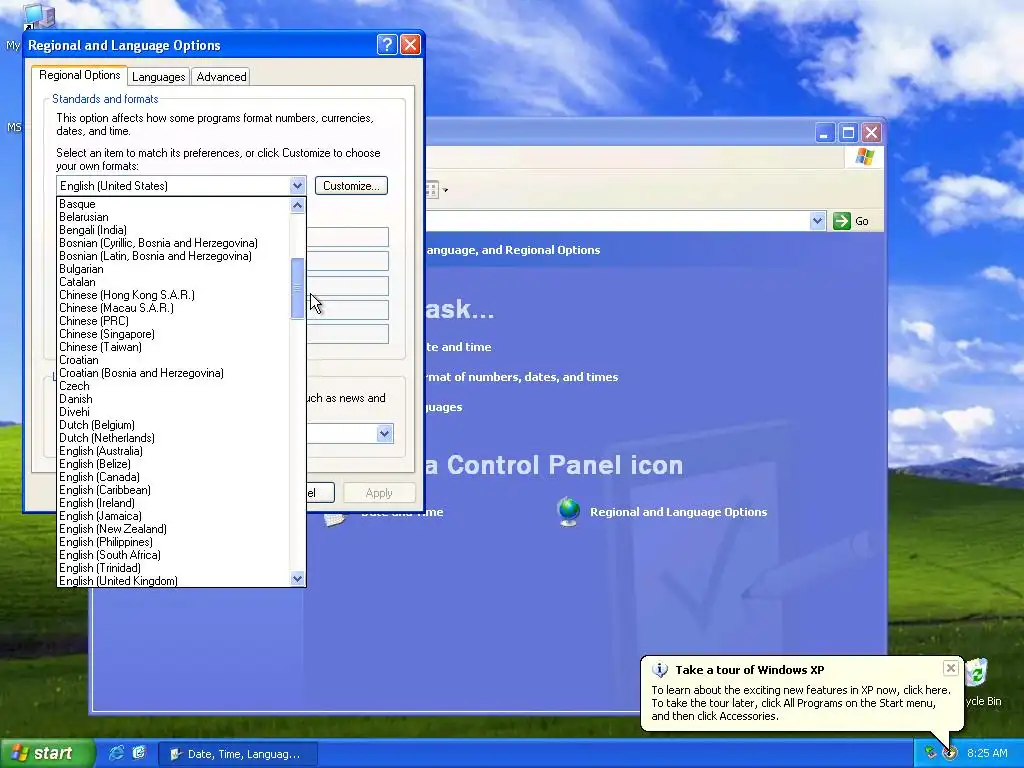Close the Windows XP tour balloon
The image size is (1024, 768).
click(x=950, y=668)
